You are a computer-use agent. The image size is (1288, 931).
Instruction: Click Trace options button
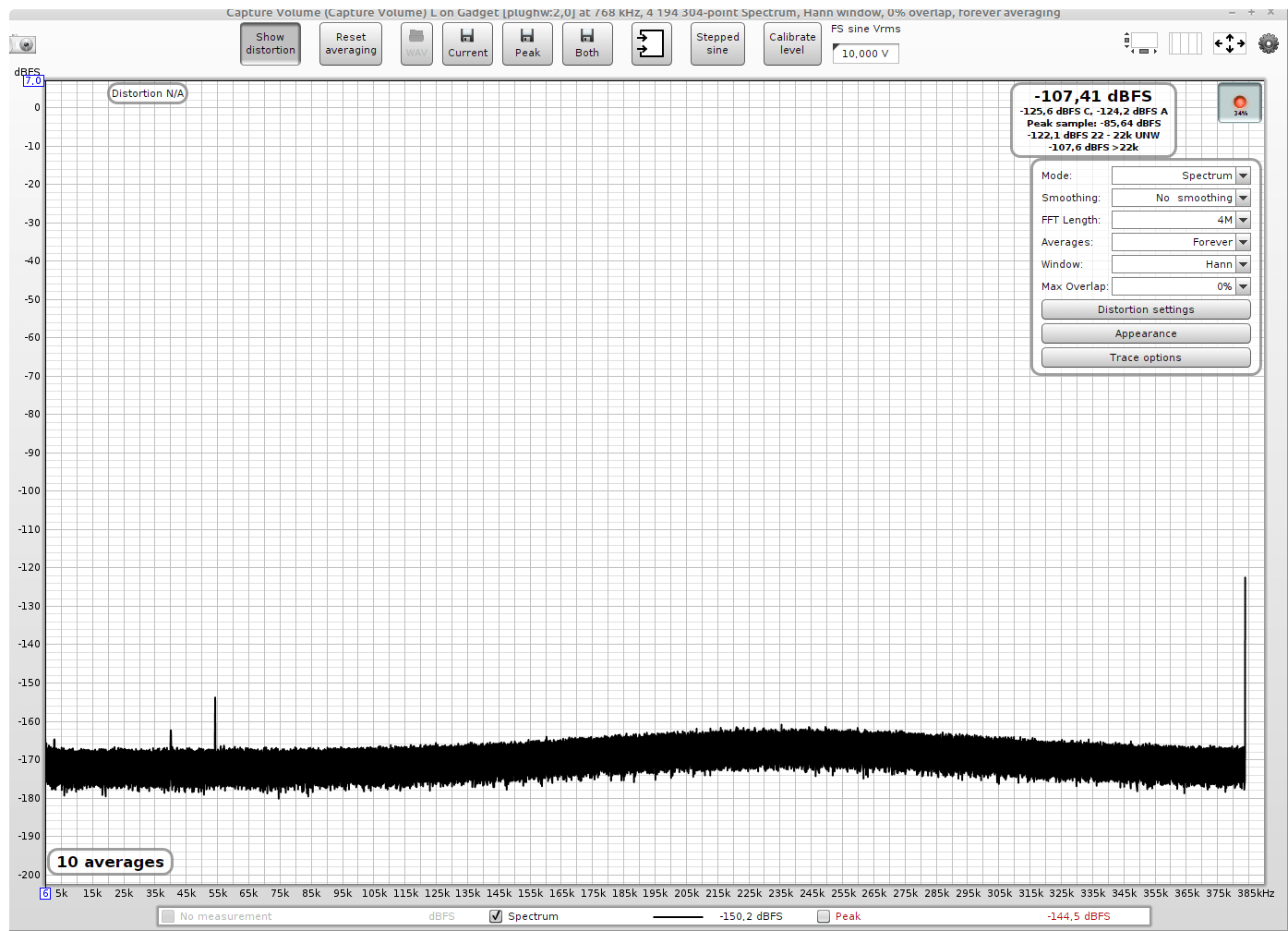(1146, 357)
